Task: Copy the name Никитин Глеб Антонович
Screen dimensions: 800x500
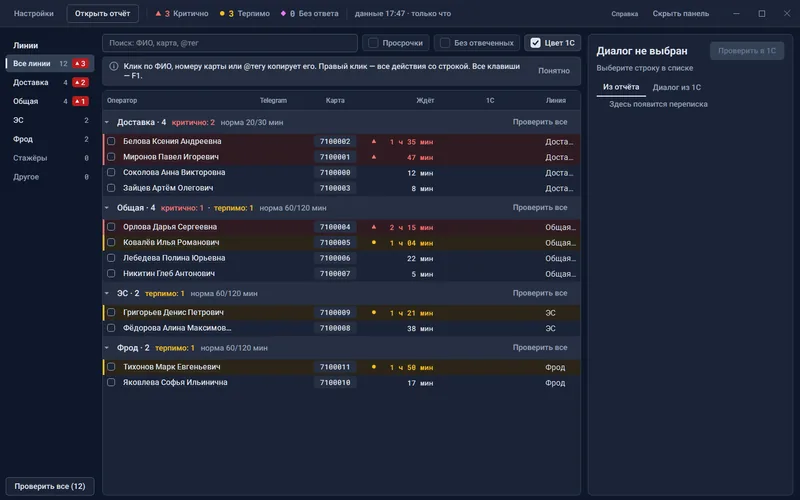Action: point(169,273)
